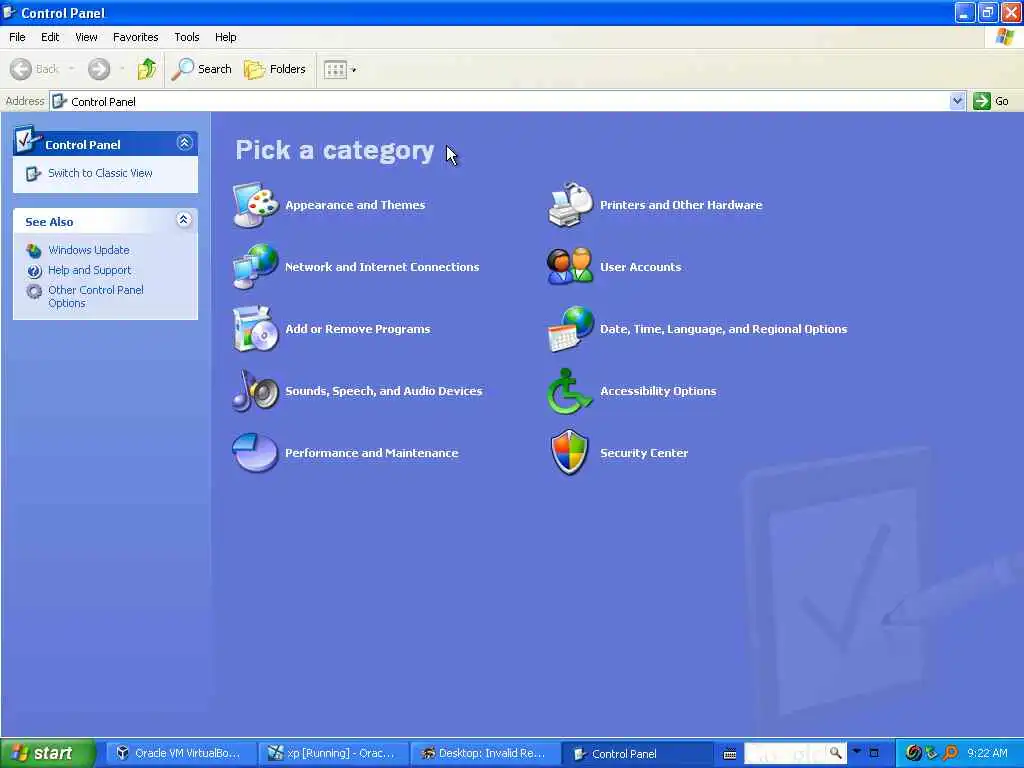Click the Address bar input field
This screenshot has width=1024, height=768.
tap(500, 101)
